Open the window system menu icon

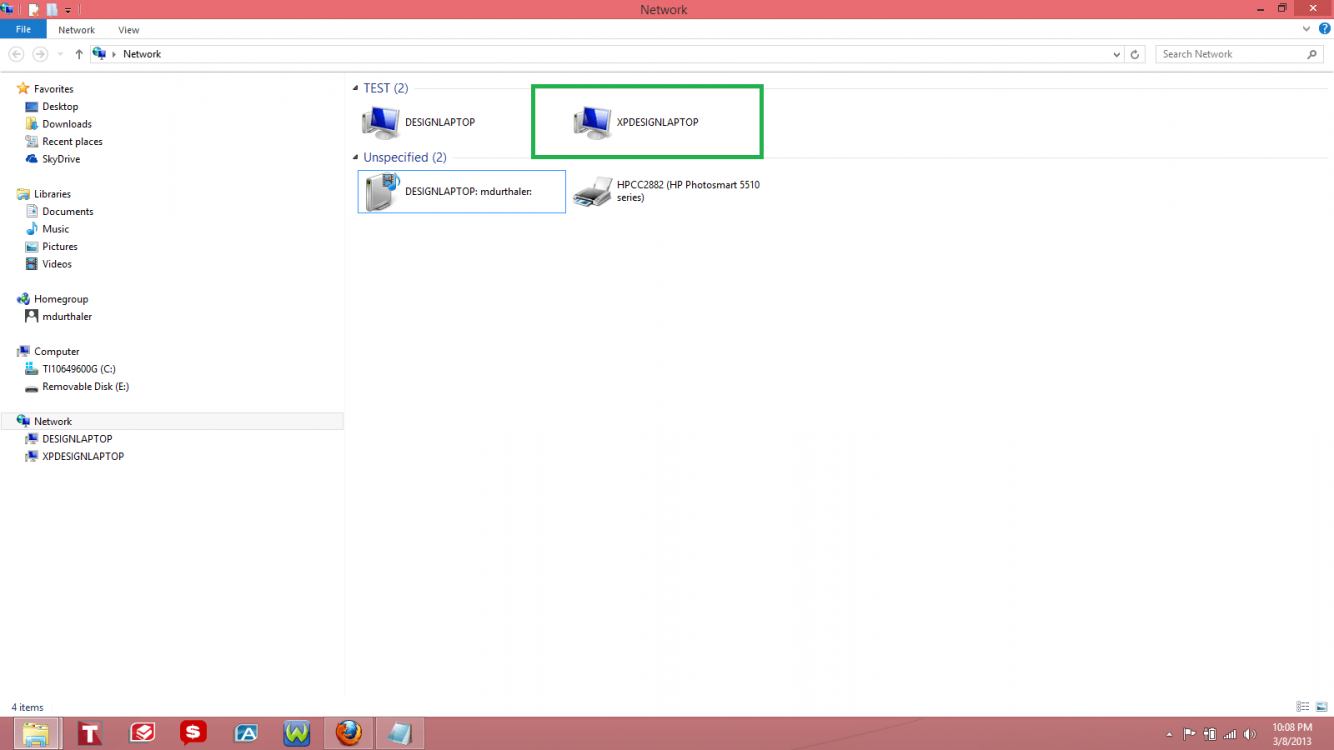(x=9, y=9)
